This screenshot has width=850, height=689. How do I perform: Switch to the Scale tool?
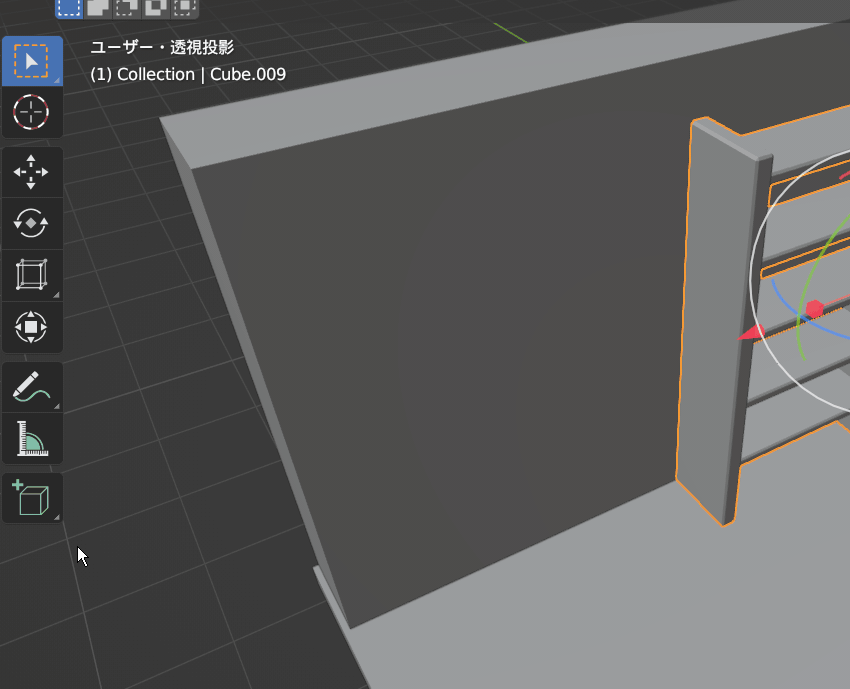(31, 275)
